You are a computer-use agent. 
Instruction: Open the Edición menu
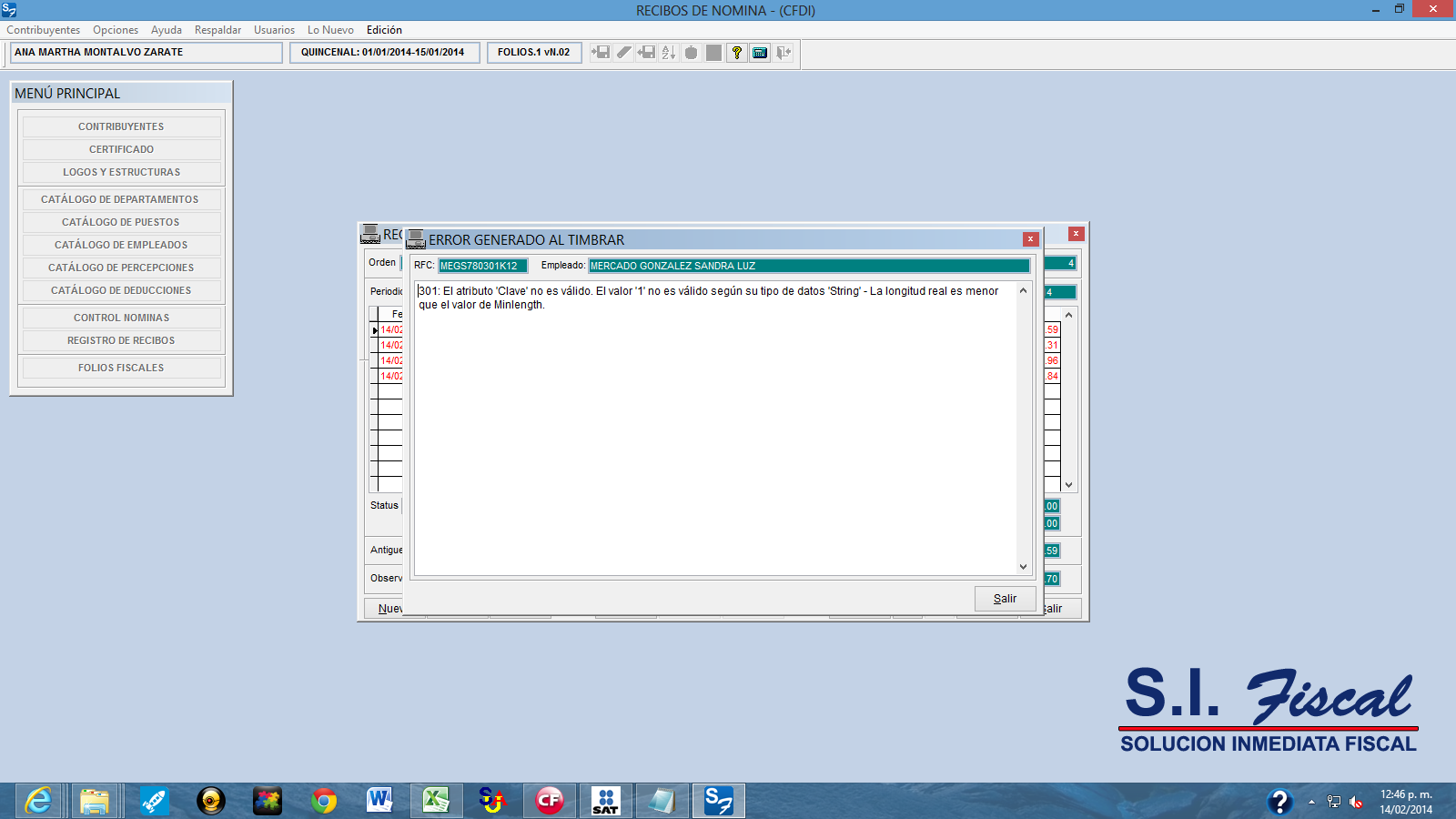click(x=384, y=30)
